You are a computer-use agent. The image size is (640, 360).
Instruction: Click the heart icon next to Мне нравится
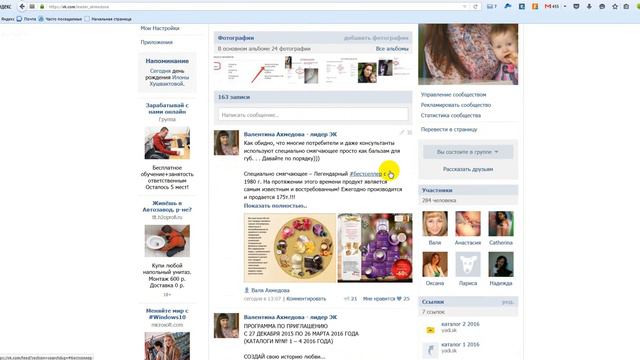tap(399, 299)
